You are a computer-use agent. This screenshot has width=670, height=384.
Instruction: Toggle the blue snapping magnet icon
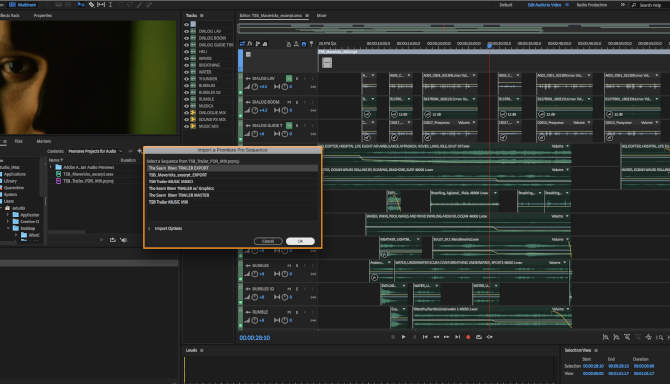tap(304, 44)
